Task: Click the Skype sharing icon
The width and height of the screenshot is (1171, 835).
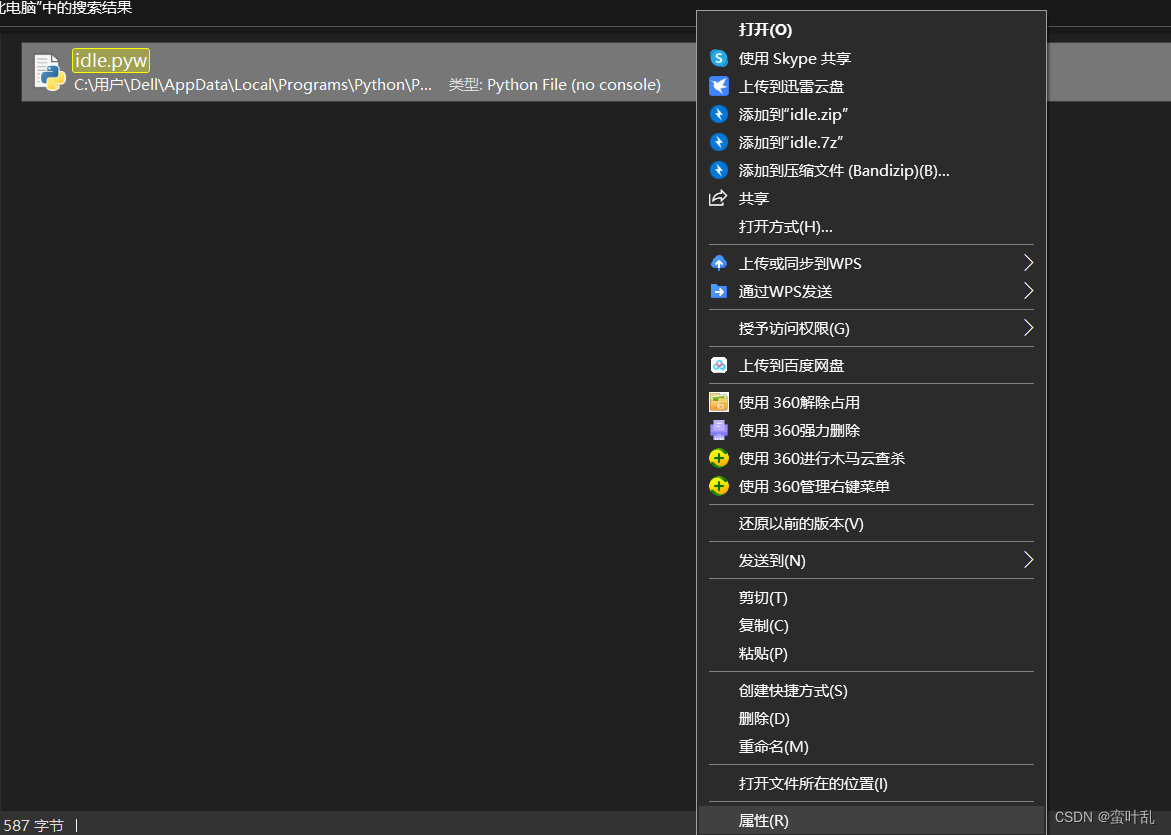Action: [x=719, y=58]
